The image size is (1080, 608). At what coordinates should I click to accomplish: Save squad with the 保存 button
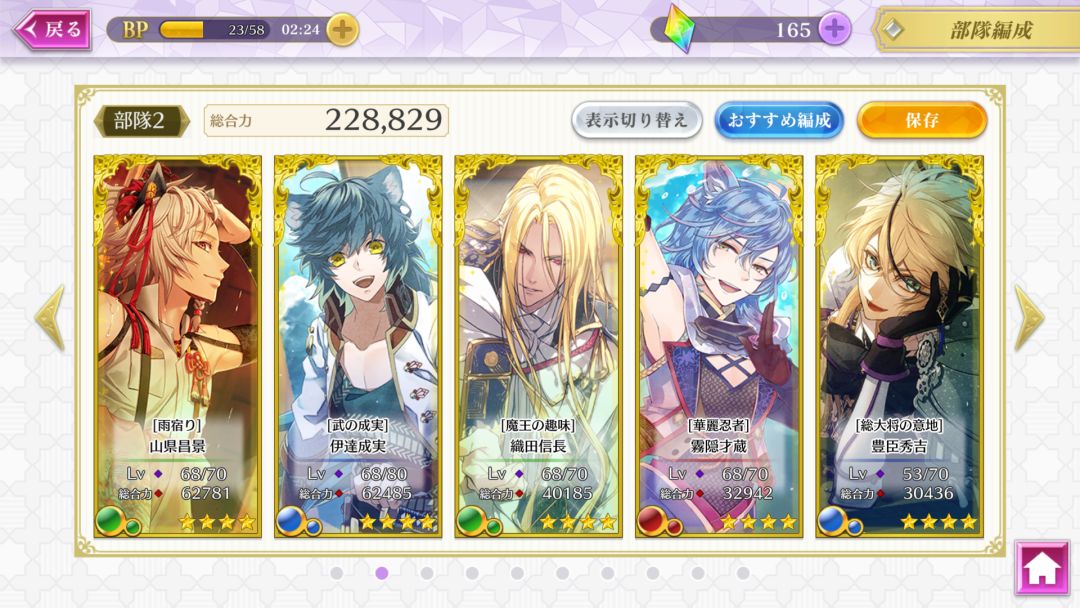click(x=922, y=120)
